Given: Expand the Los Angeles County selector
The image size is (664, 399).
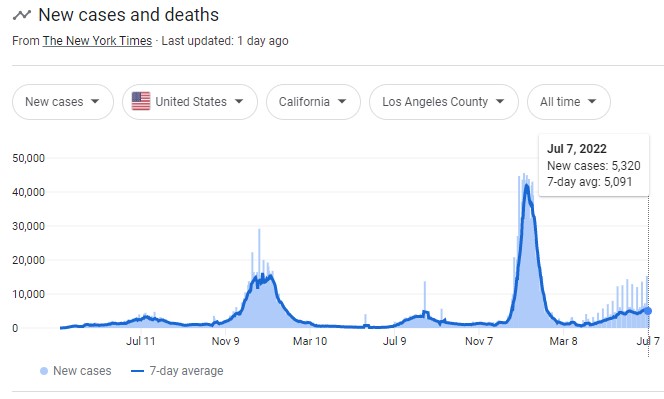Looking at the screenshot, I should pyautogui.click(x=444, y=102).
